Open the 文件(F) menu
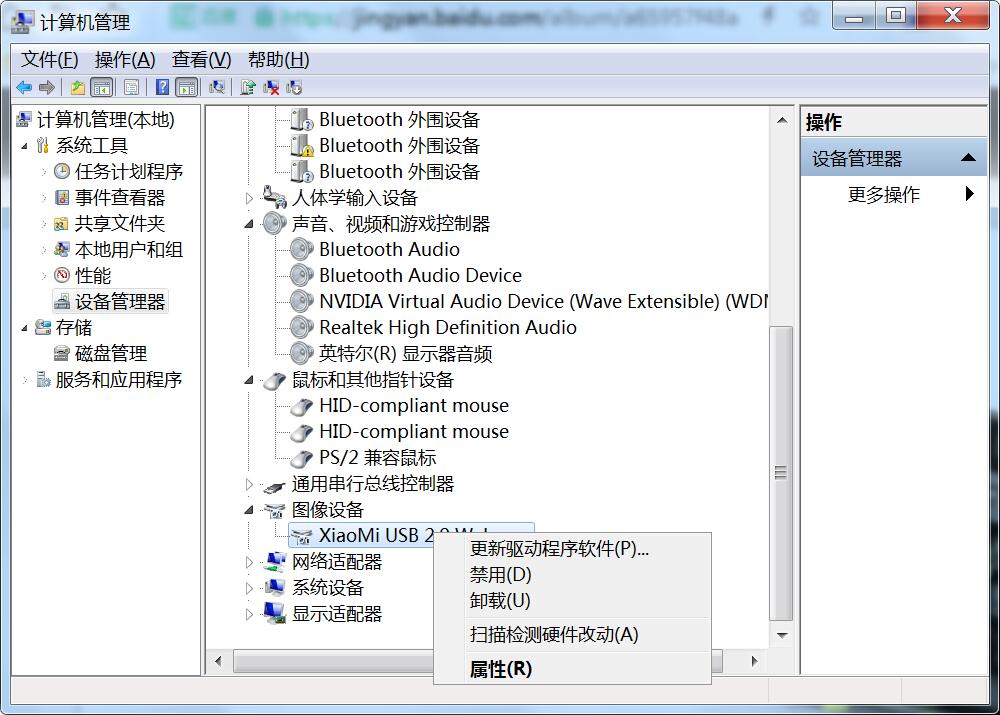This screenshot has width=1000, height=715. [50, 60]
